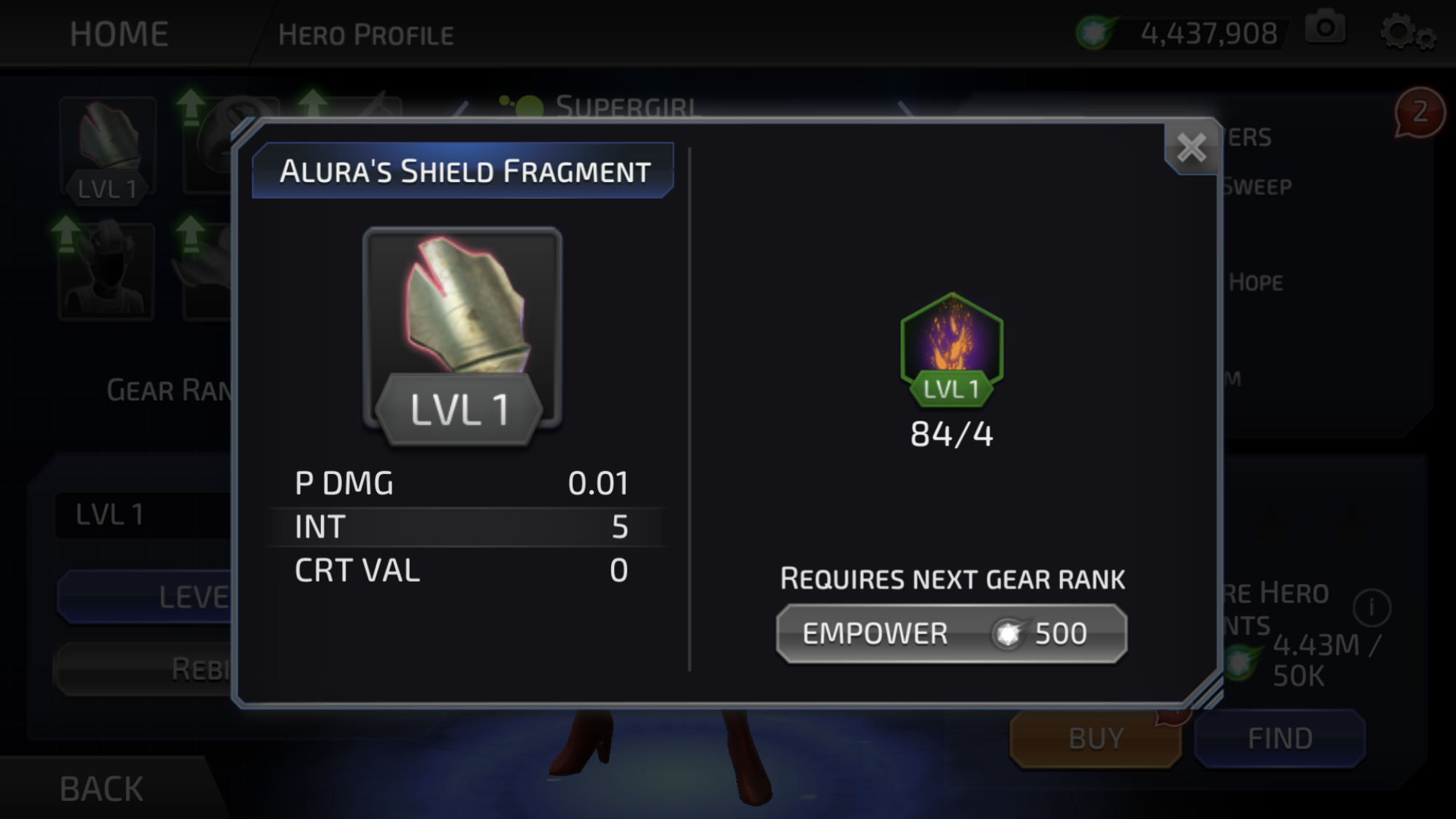
Task: Go to the HOME tab
Action: [119, 34]
